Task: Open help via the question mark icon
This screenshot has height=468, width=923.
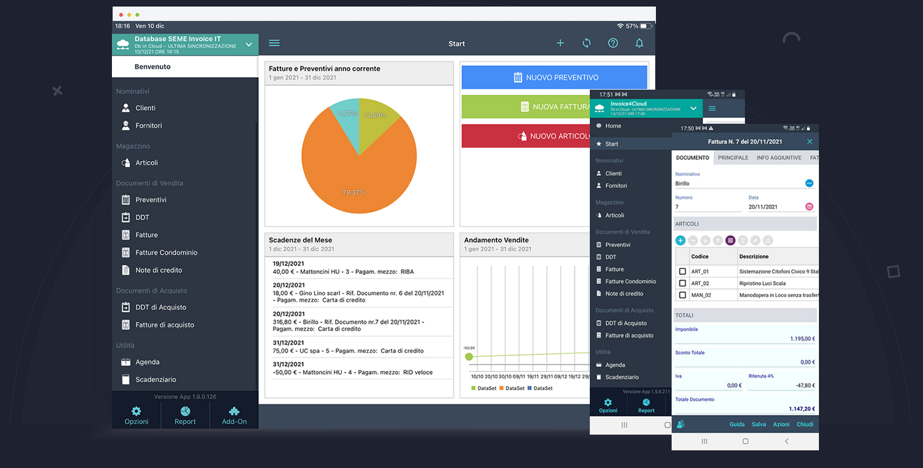Action: [613, 43]
